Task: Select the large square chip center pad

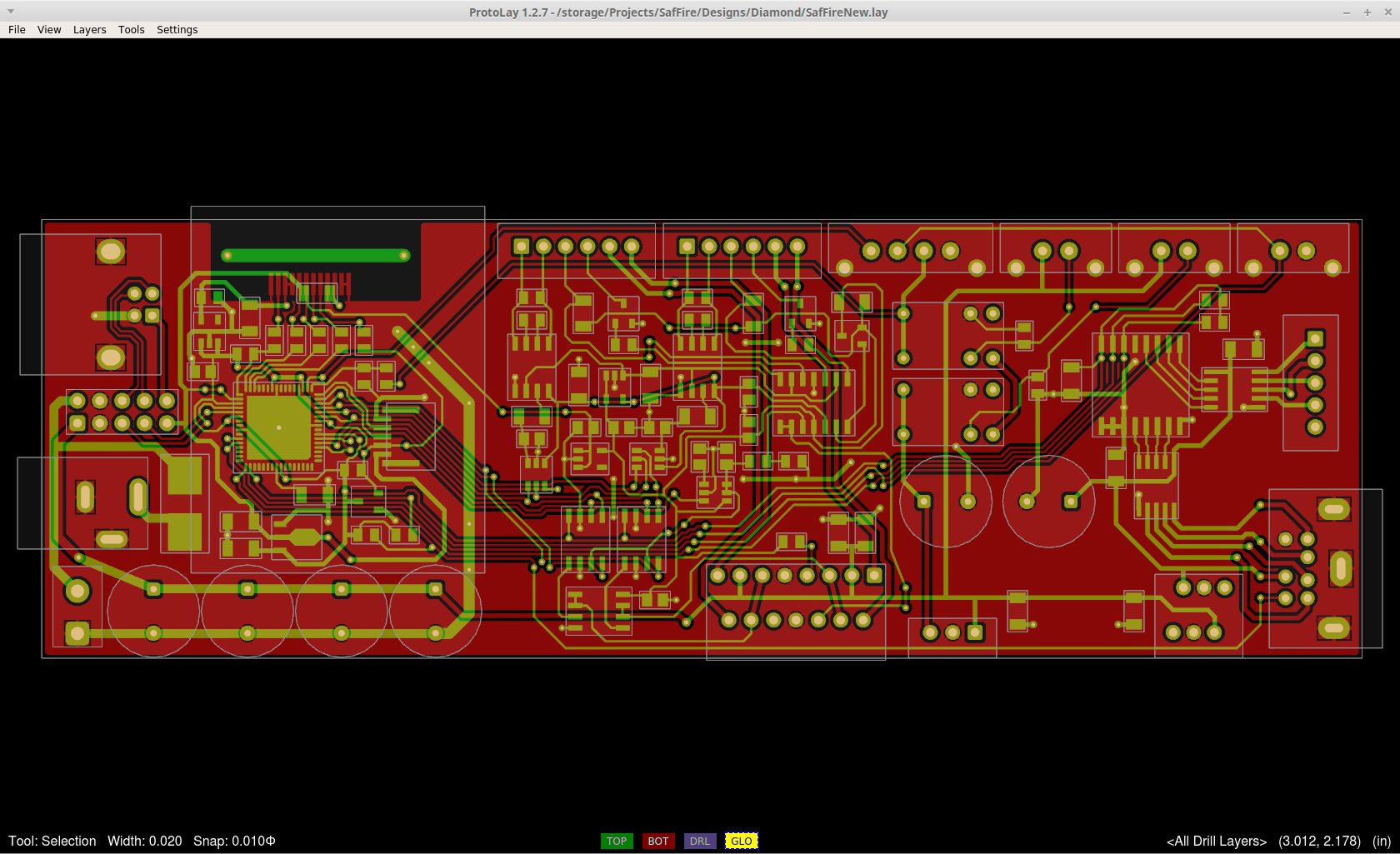Action: pyautogui.click(x=278, y=427)
